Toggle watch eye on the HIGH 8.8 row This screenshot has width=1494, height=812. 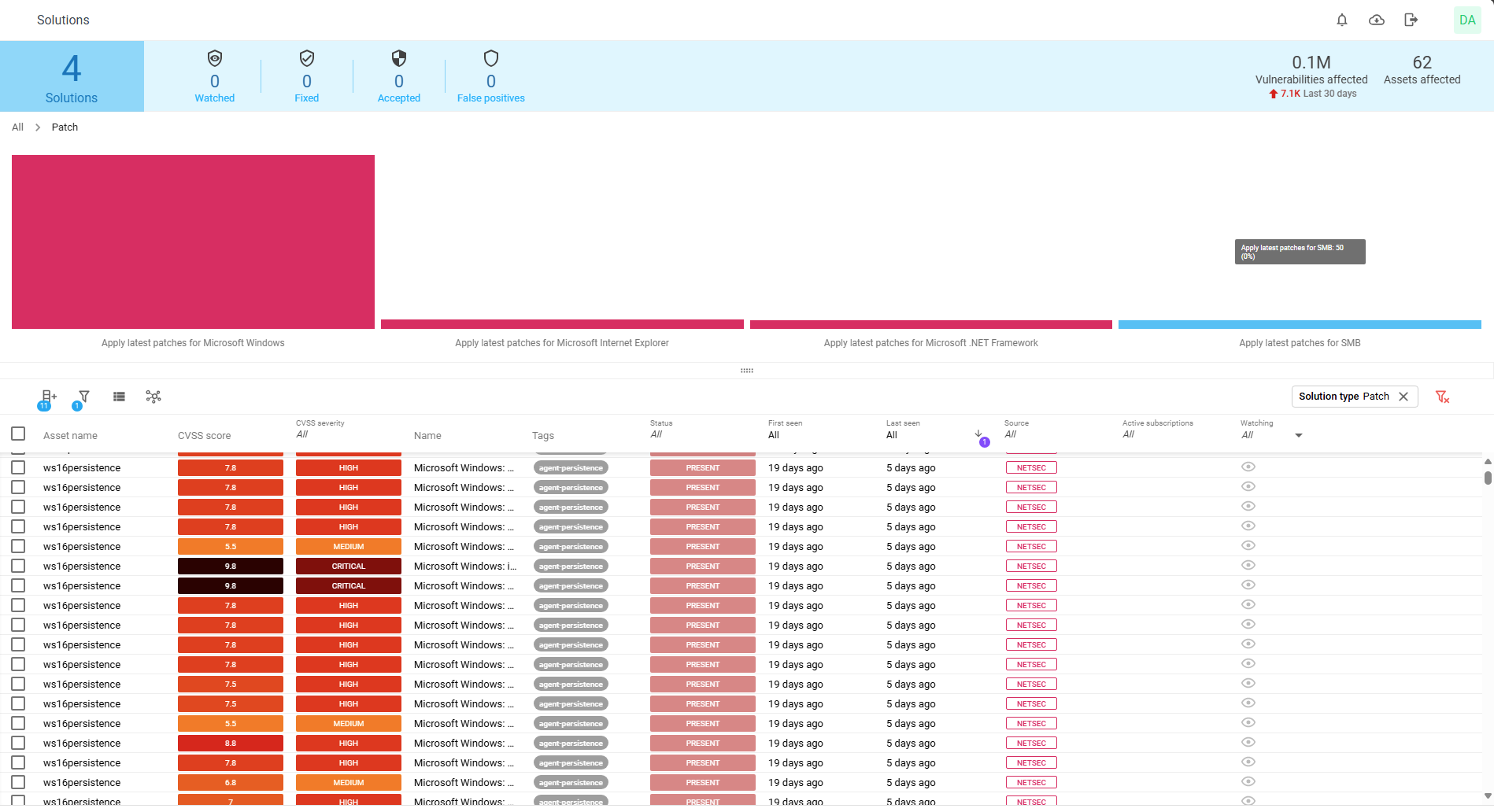pos(1248,743)
